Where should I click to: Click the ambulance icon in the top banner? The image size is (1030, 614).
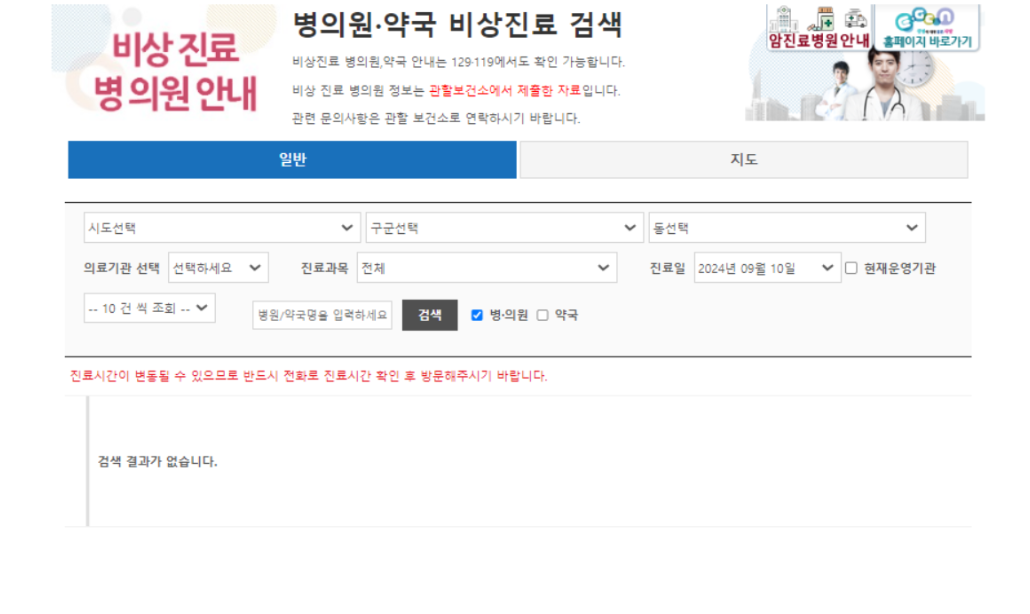point(856,19)
